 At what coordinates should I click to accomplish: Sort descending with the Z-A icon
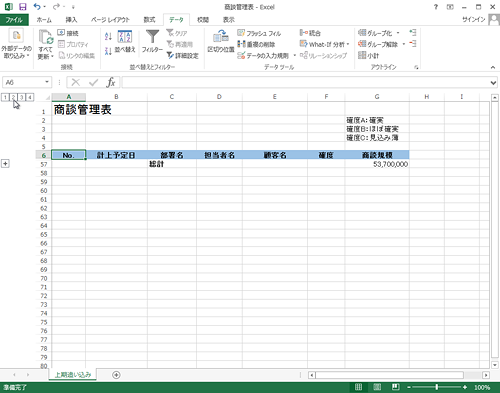click(x=108, y=51)
